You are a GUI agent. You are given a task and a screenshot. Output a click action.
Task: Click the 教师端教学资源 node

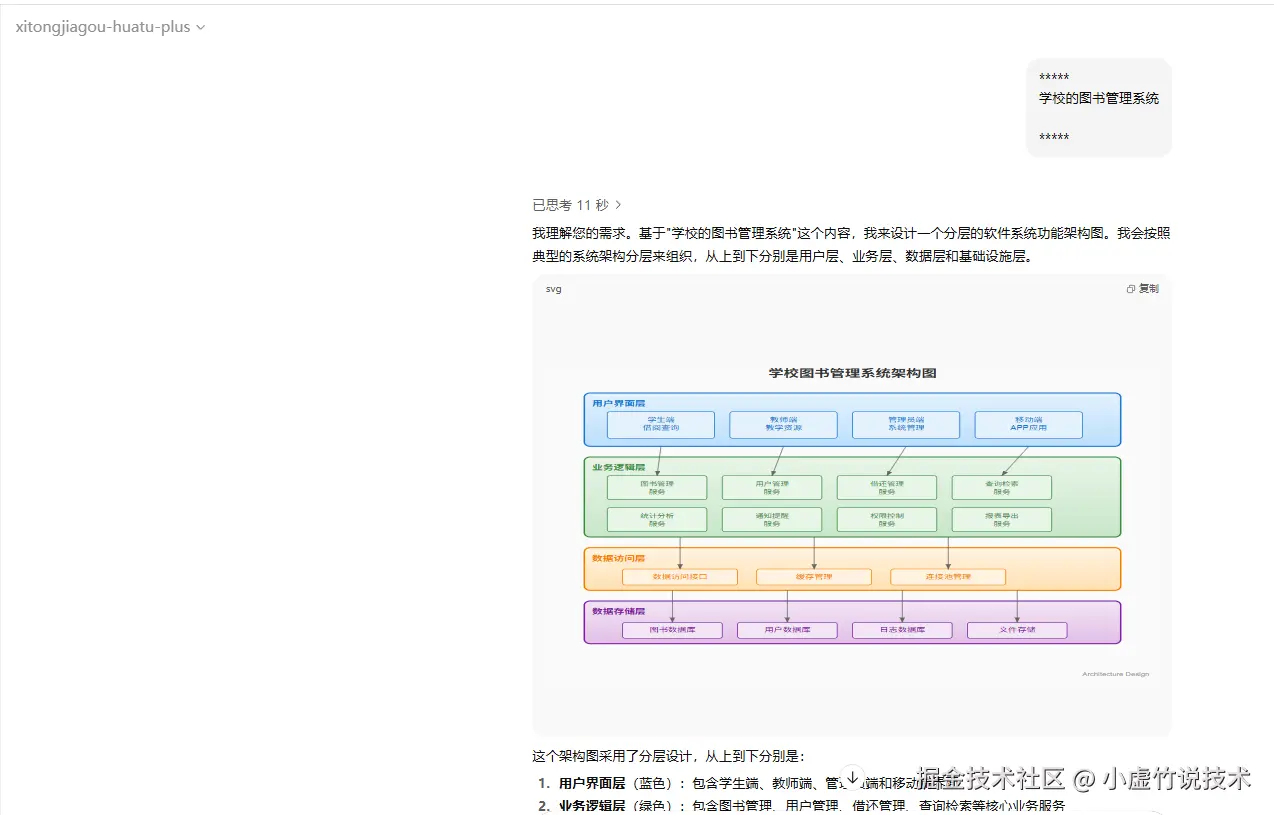(782, 424)
